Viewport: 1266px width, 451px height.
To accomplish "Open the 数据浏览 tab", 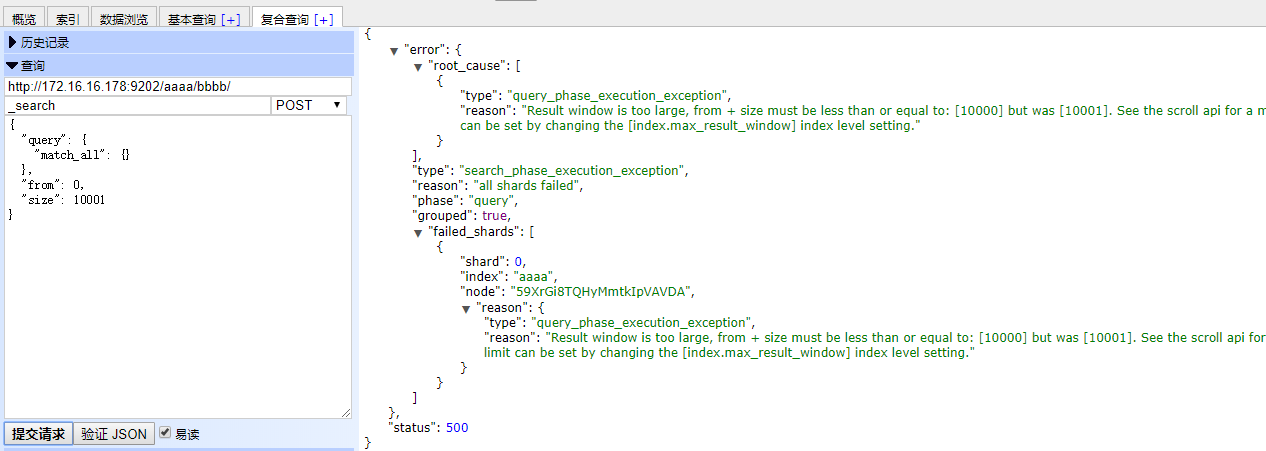I will [x=124, y=19].
